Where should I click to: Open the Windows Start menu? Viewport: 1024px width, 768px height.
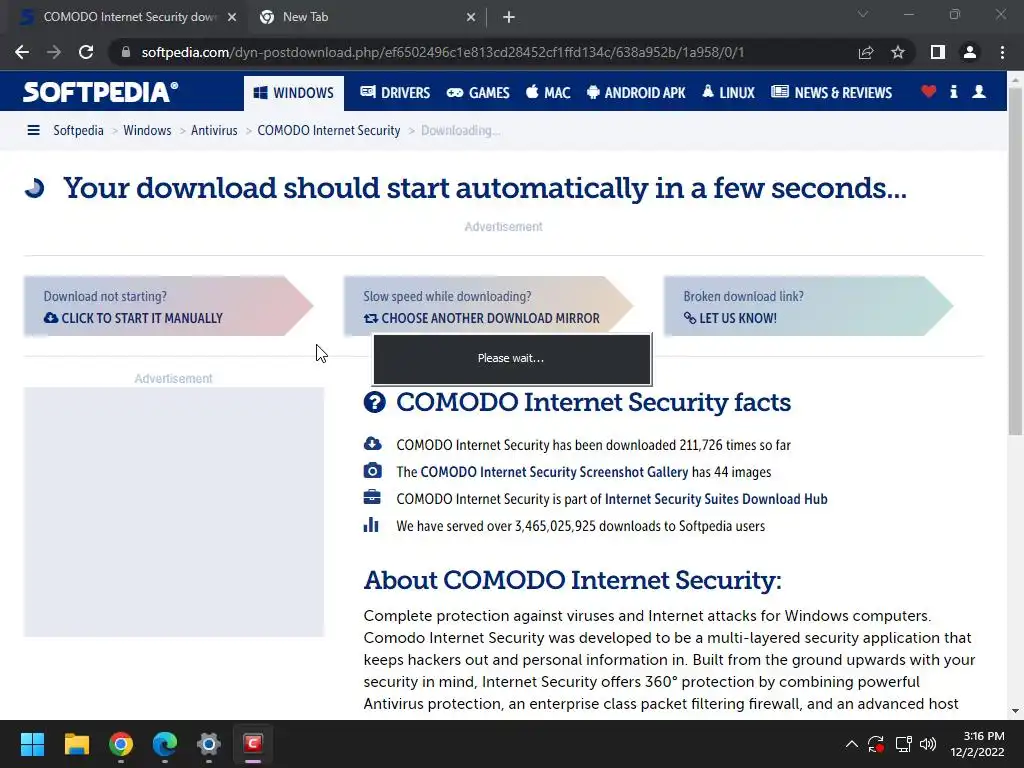click(32, 744)
